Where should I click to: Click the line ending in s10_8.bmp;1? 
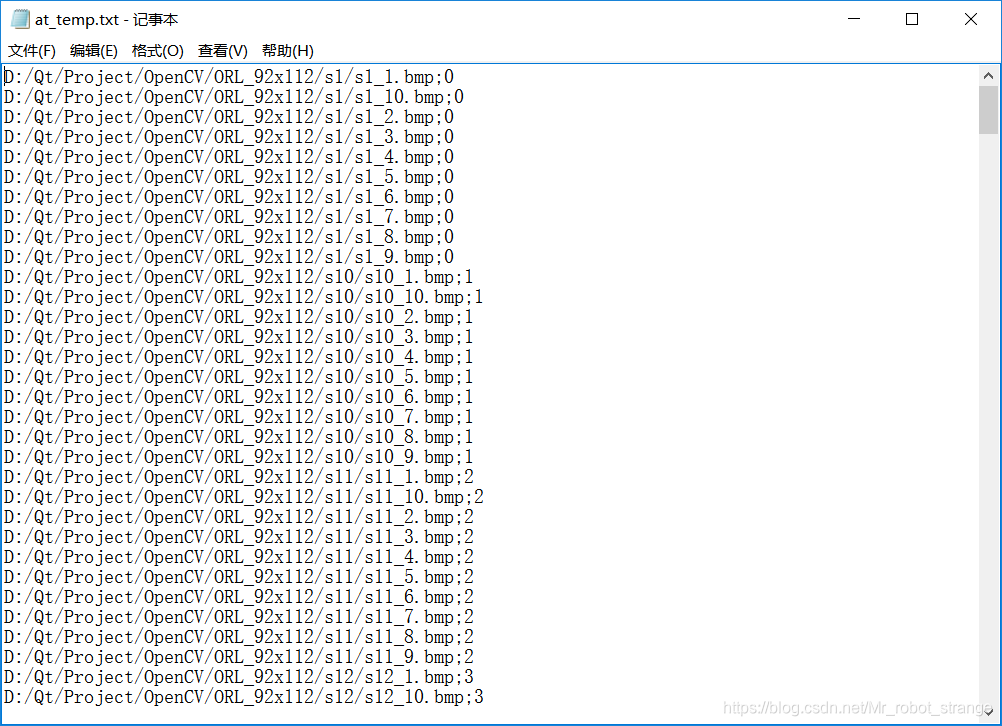[238, 437]
